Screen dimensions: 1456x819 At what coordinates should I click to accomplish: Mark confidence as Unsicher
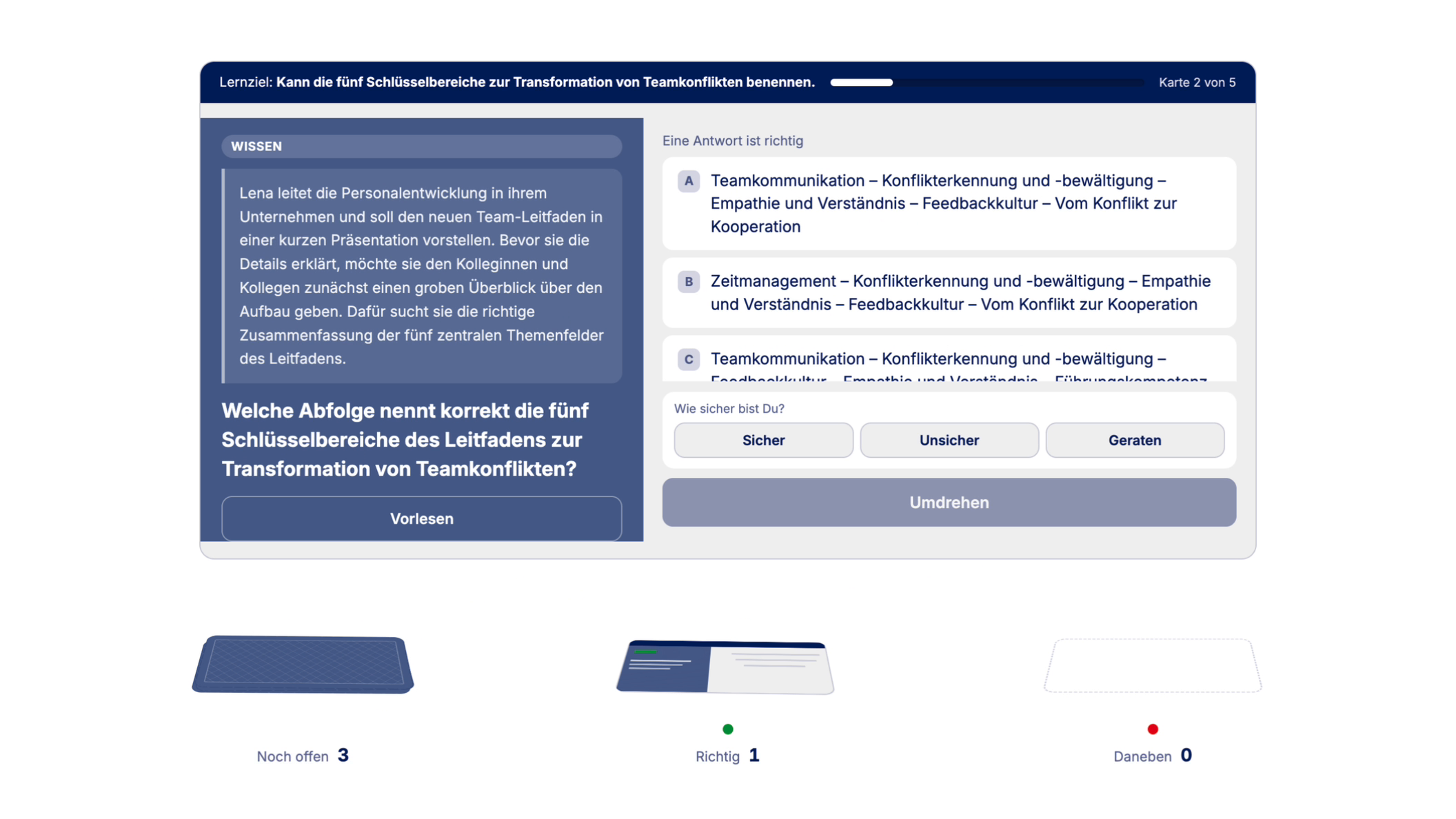click(x=949, y=440)
